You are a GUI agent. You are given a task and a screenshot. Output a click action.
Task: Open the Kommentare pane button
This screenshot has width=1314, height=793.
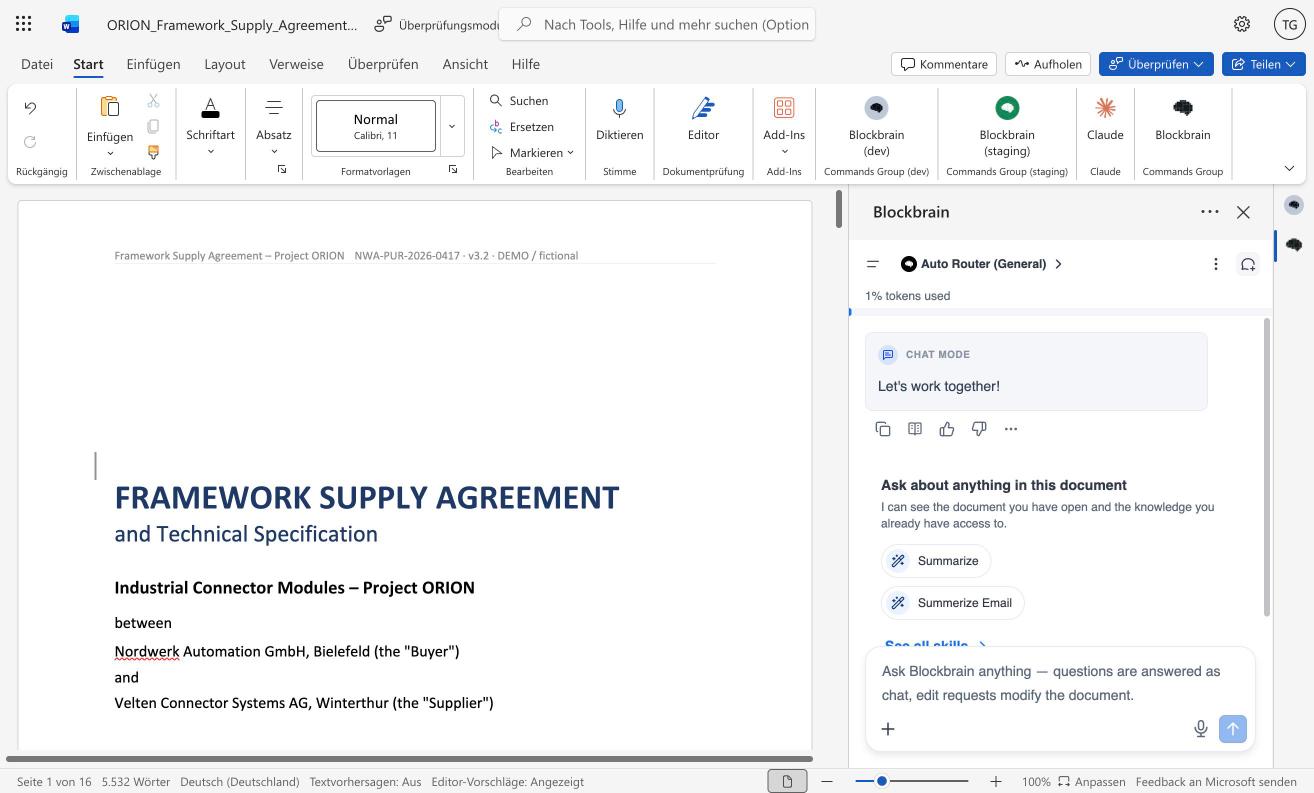[944, 64]
